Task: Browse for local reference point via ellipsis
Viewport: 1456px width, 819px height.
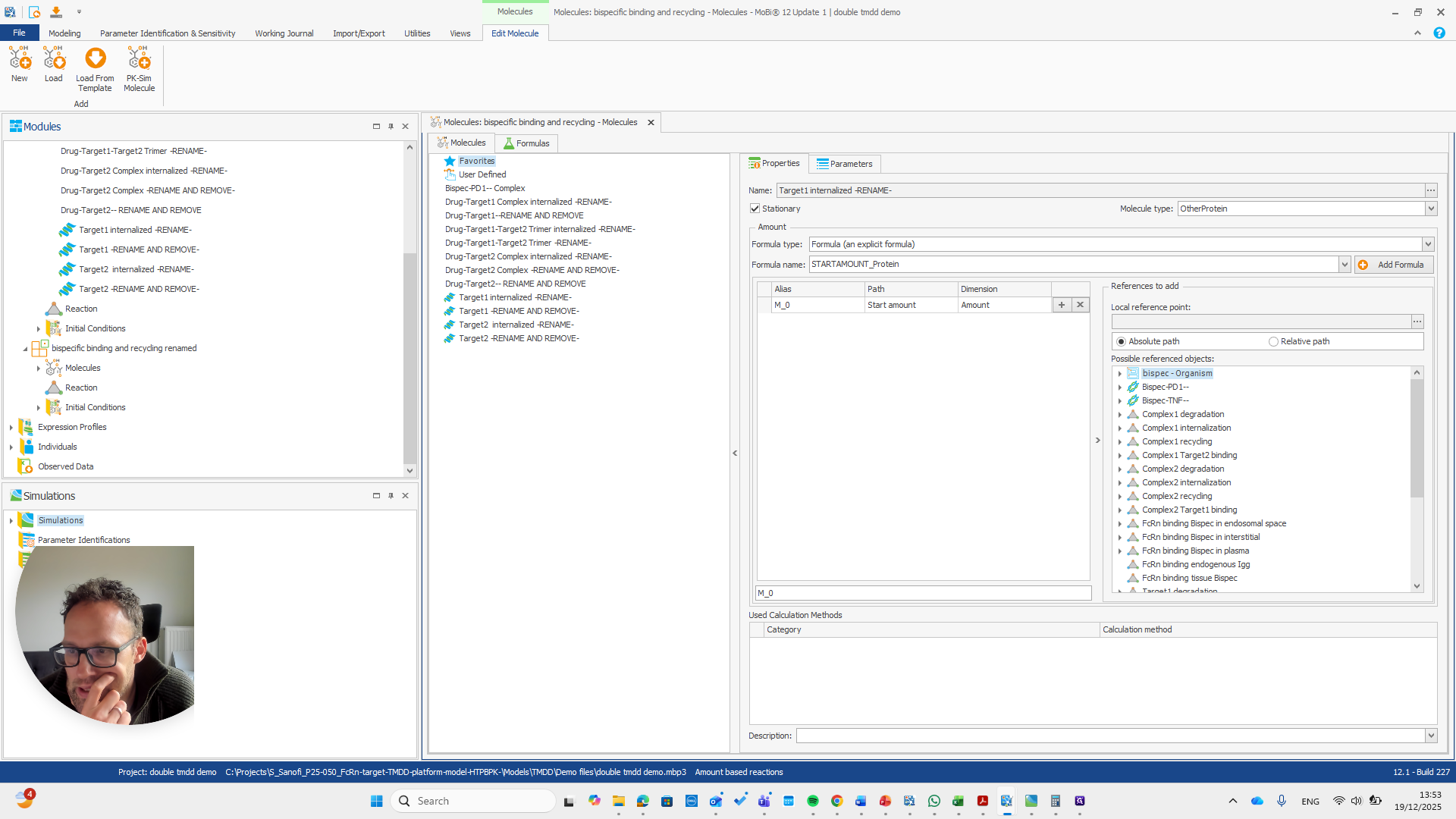Action: point(1417,322)
